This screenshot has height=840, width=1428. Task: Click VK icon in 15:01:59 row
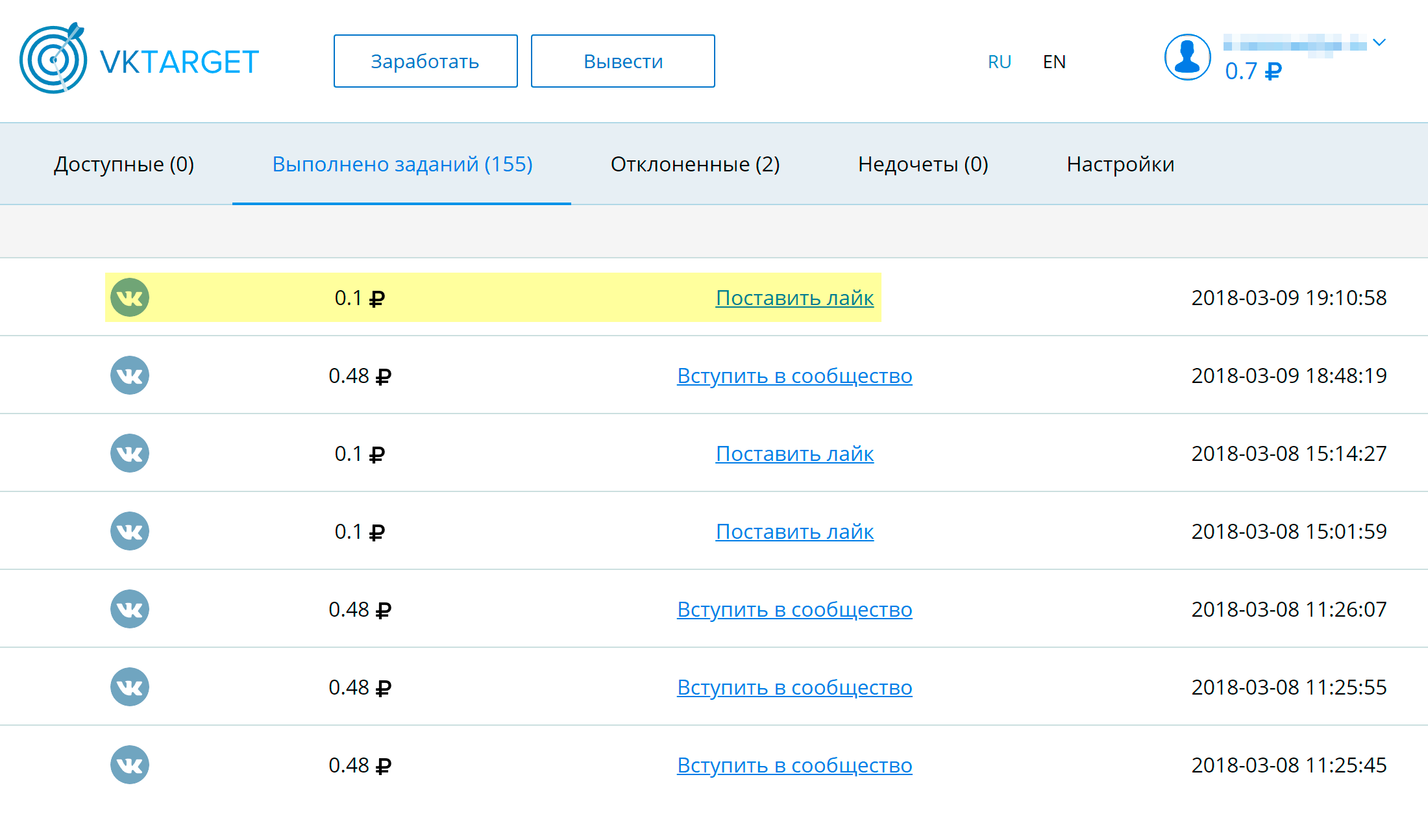[130, 531]
